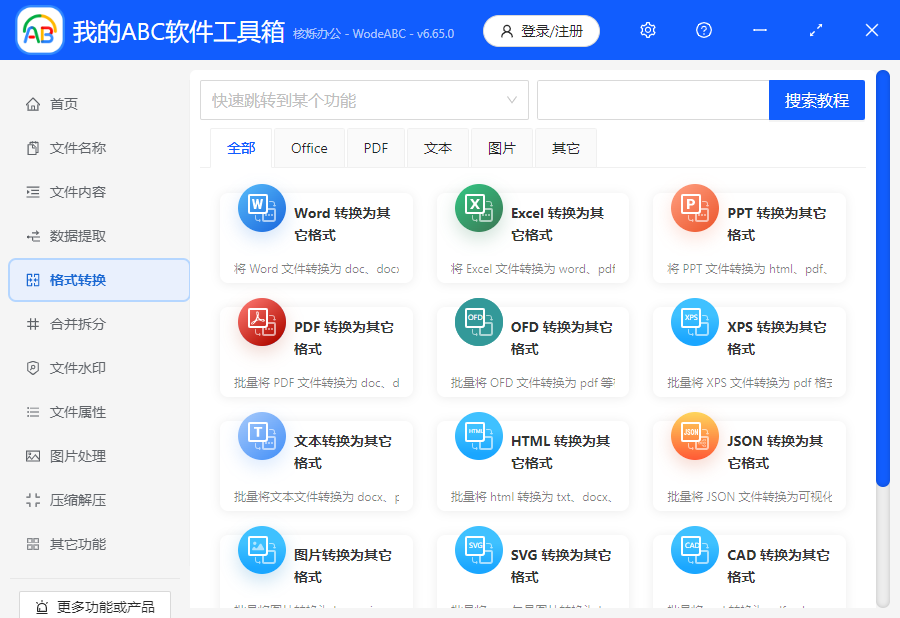
Task: Click the orange PPT conversion icon
Action: click(695, 208)
